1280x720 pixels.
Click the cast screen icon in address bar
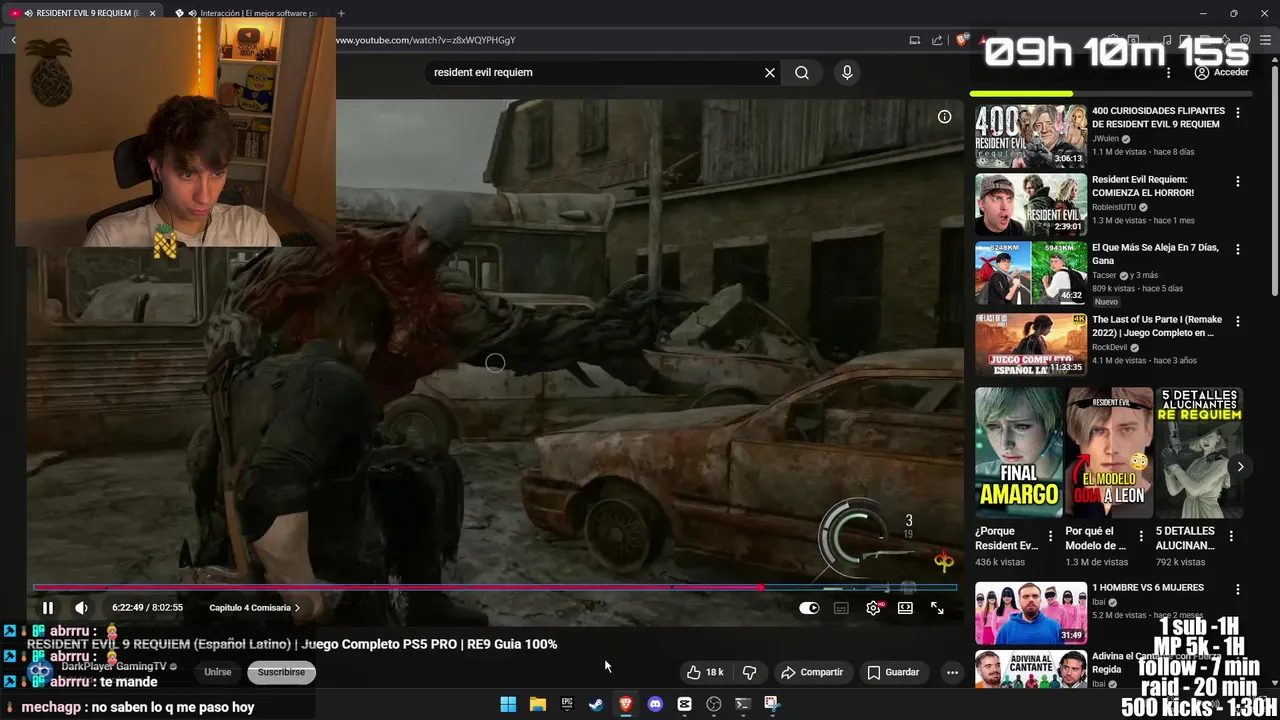914,40
